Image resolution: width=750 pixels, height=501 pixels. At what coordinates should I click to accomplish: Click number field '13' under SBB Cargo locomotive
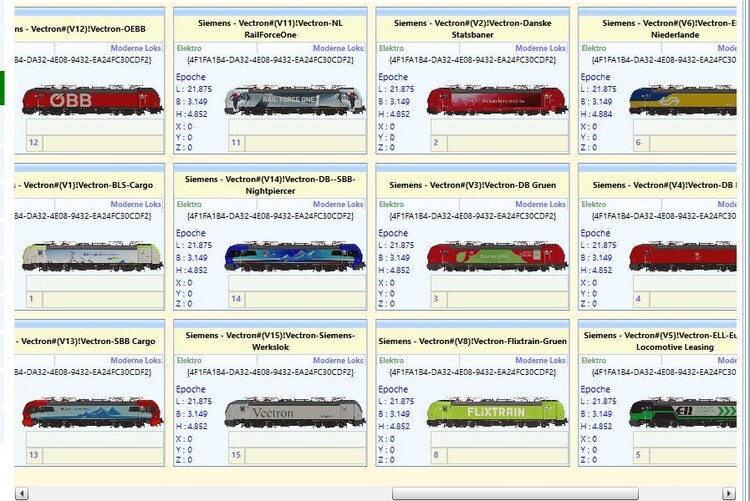[33, 455]
